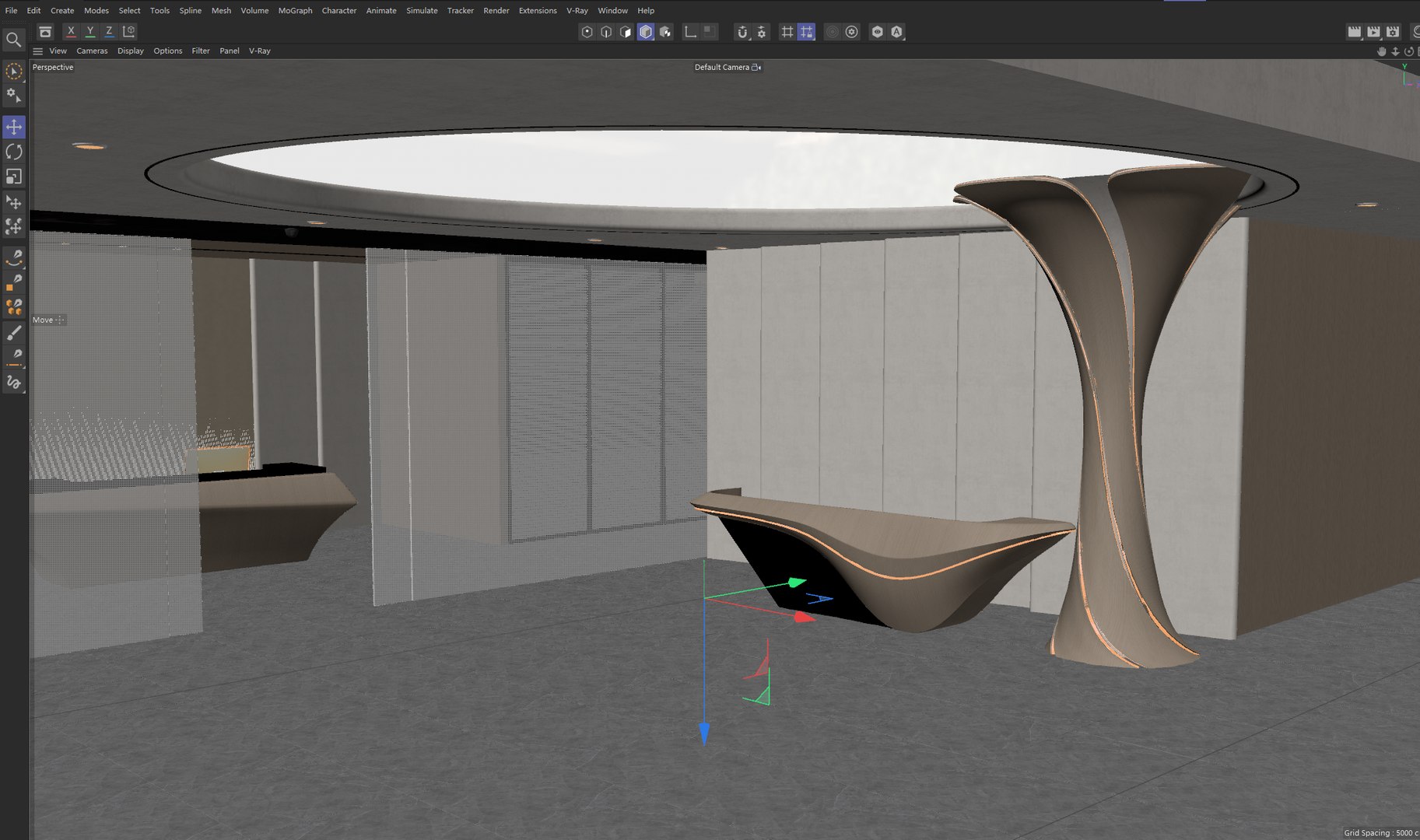This screenshot has height=840, width=1420.
Task: Click the Move tool HUD label
Action: pyautogui.click(x=43, y=320)
